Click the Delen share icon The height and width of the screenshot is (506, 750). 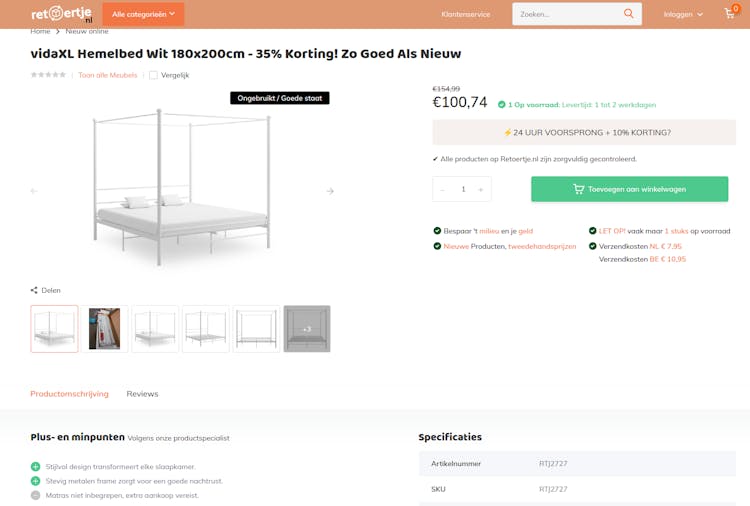point(35,290)
